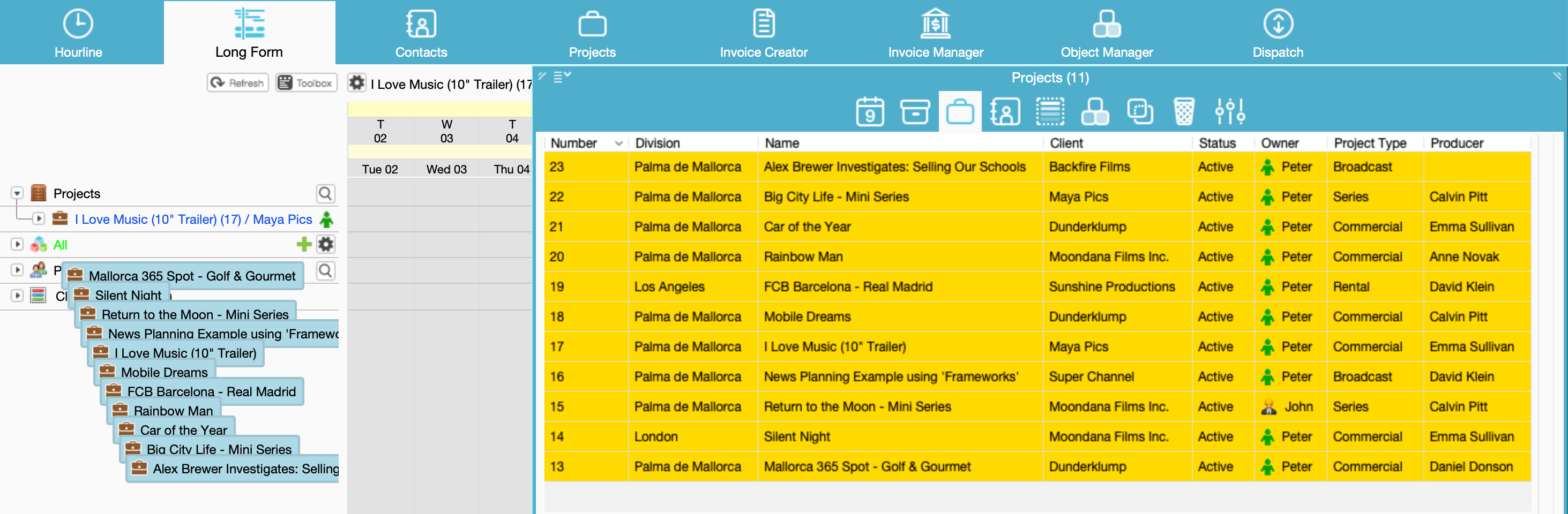The height and width of the screenshot is (514, 1568).
Task: Click the Tue 02 timeline day header
Action: point(380,169)
